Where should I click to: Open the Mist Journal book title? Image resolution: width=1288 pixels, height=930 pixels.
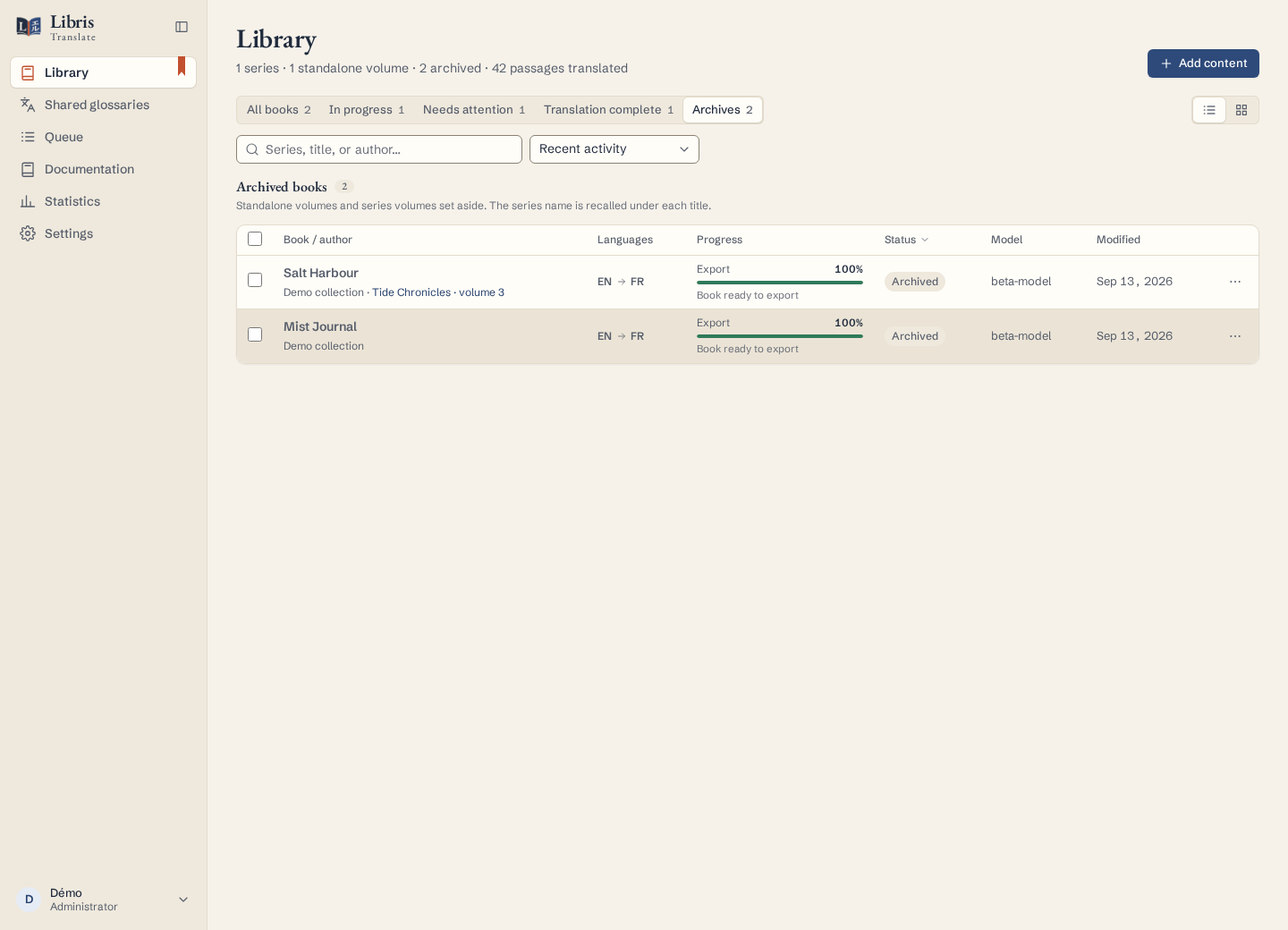pos(320,326)
